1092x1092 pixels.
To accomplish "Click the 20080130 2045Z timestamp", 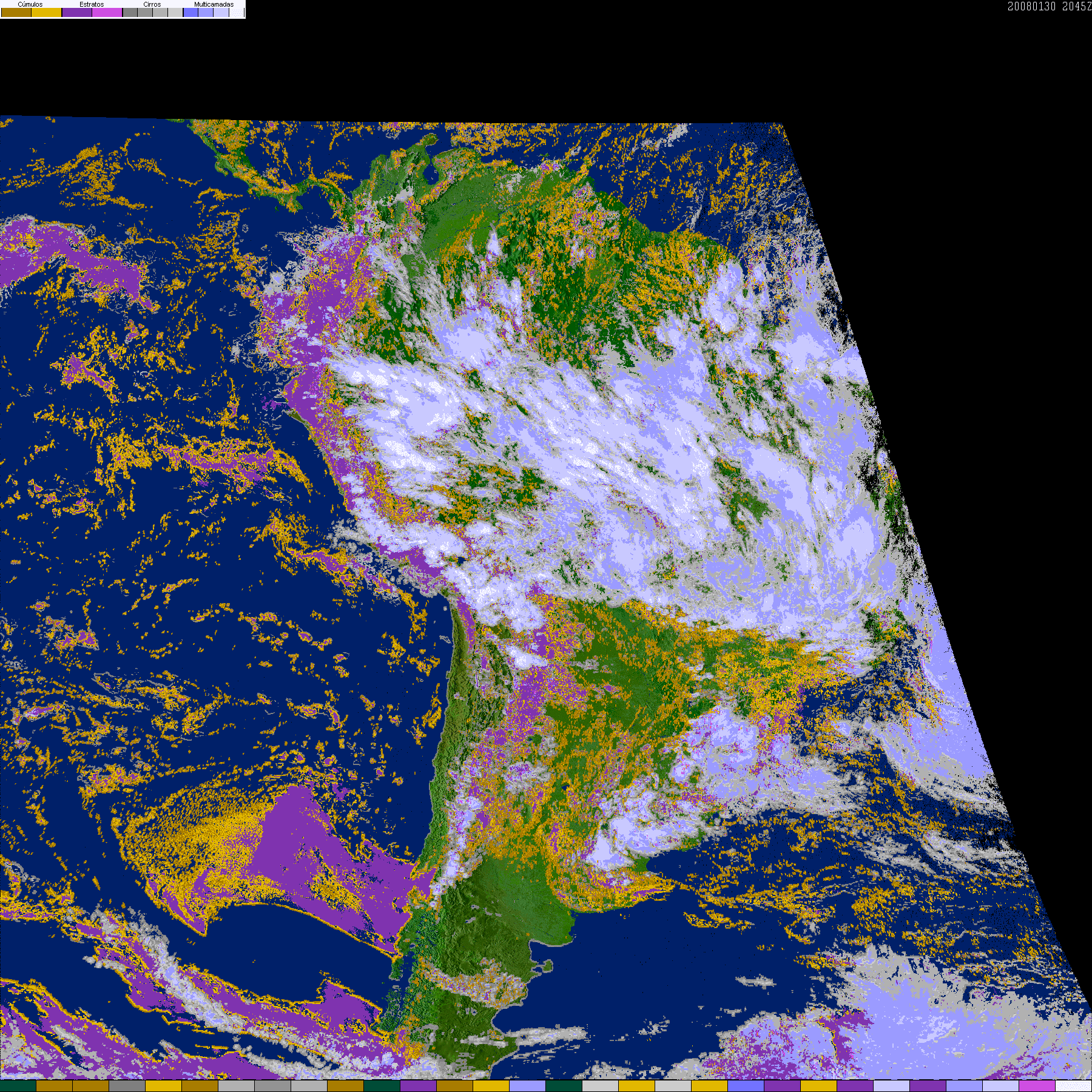I will pos(1050,6).
